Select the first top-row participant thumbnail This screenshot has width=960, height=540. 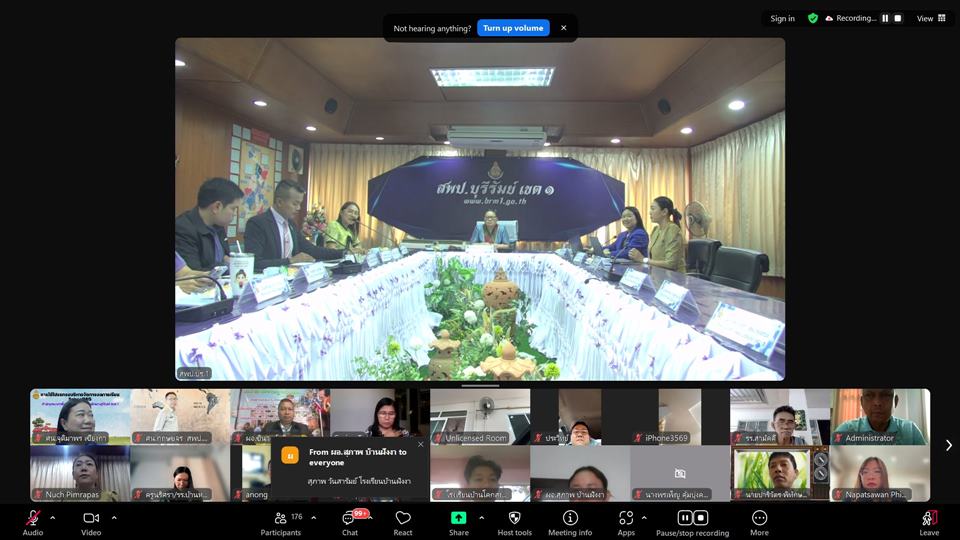click(x=80, y=417)
